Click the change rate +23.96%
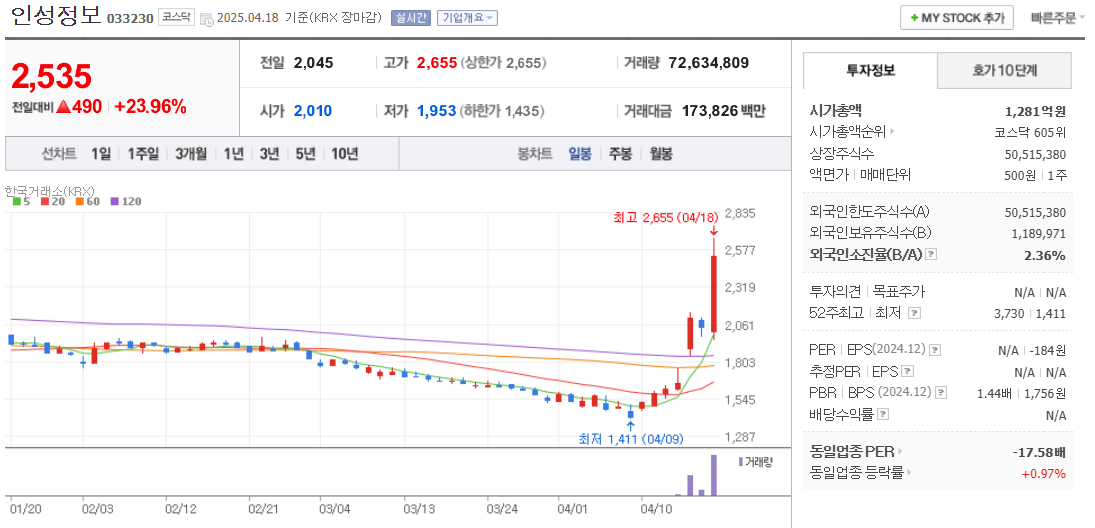 [x=151, y=107]
